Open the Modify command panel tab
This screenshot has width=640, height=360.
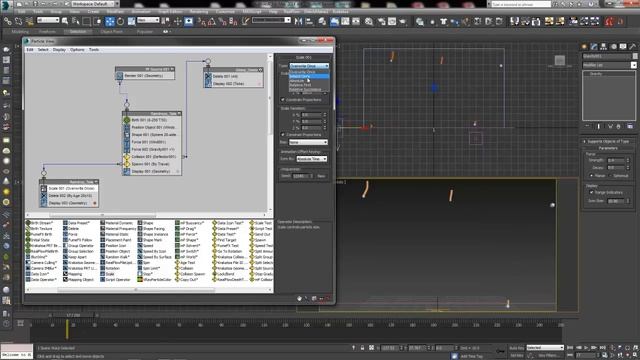pos(594,47)
